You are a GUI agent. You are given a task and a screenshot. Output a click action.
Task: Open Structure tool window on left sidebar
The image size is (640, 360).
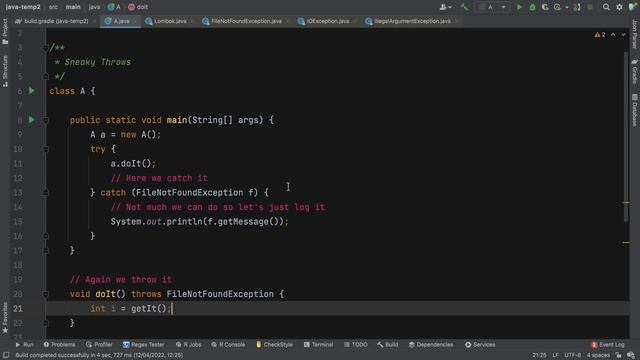tap(5, 71)
